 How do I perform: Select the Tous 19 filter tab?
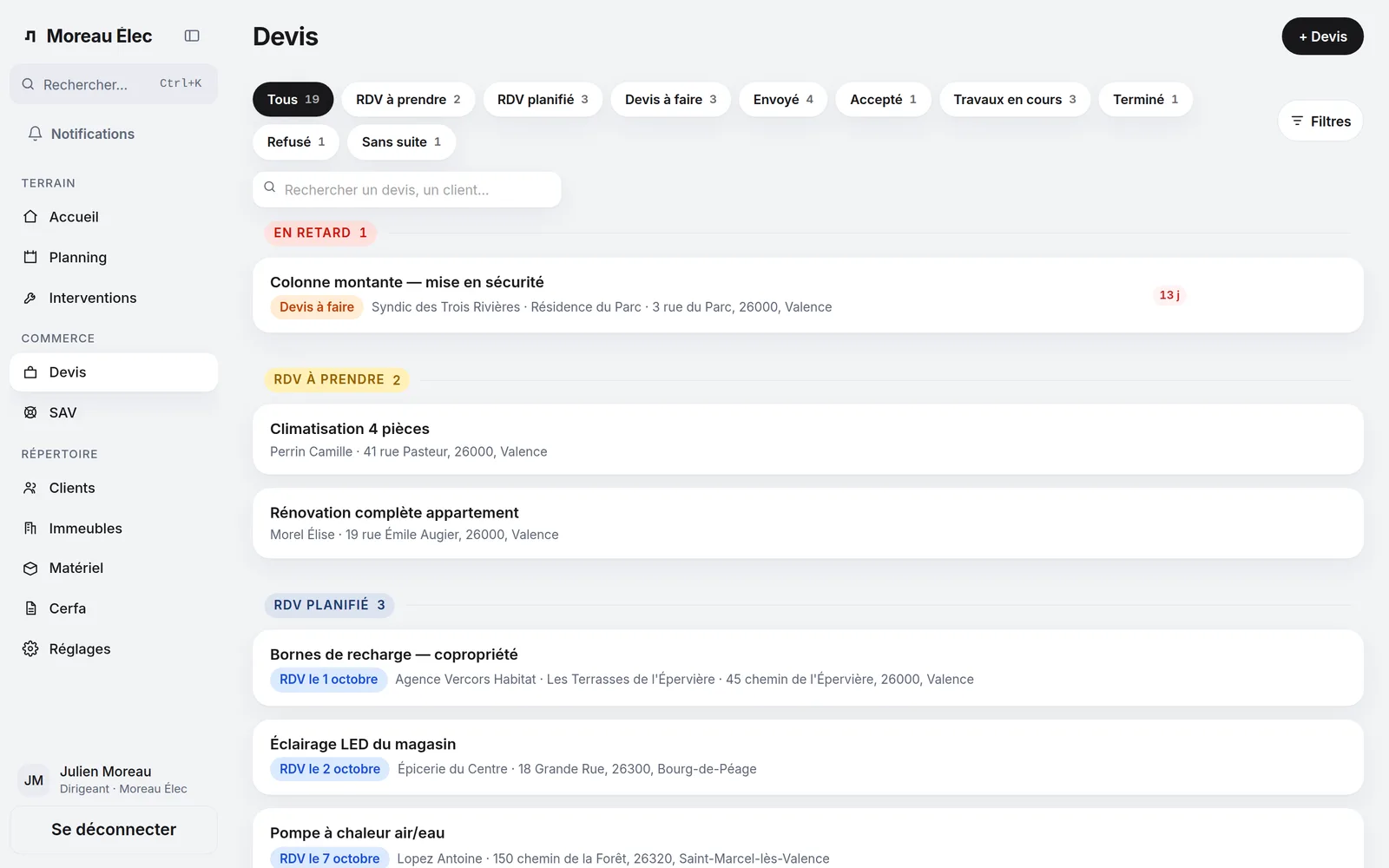click(x=293, y=99)
